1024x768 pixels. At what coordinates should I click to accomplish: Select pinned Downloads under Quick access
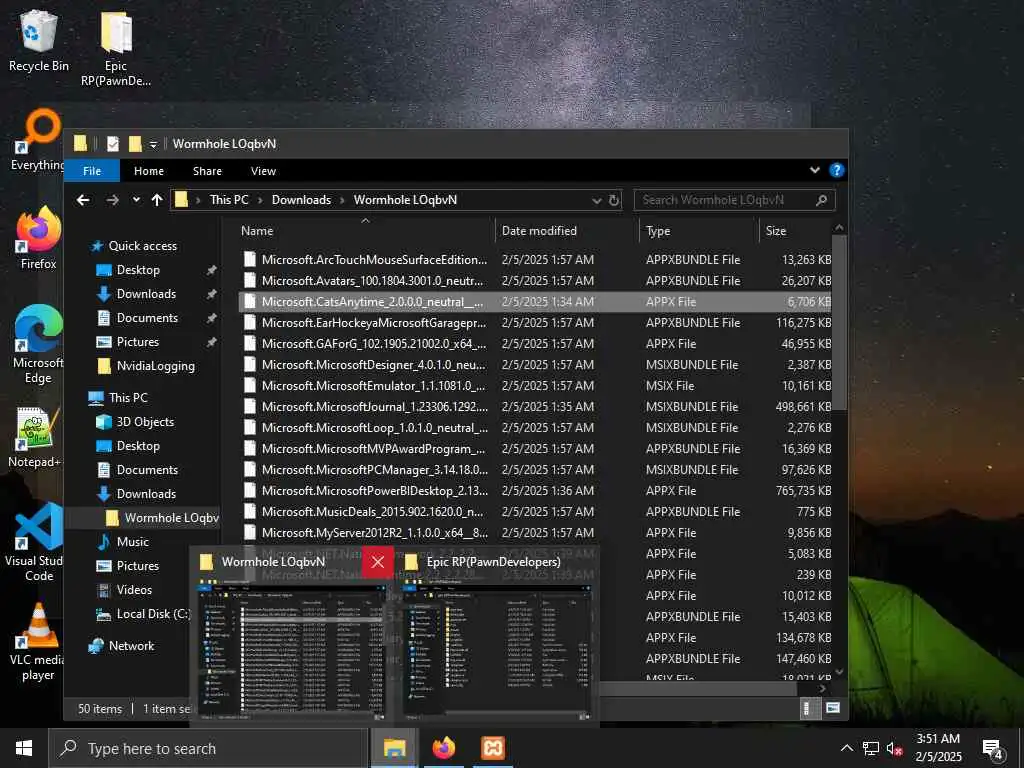146,294
